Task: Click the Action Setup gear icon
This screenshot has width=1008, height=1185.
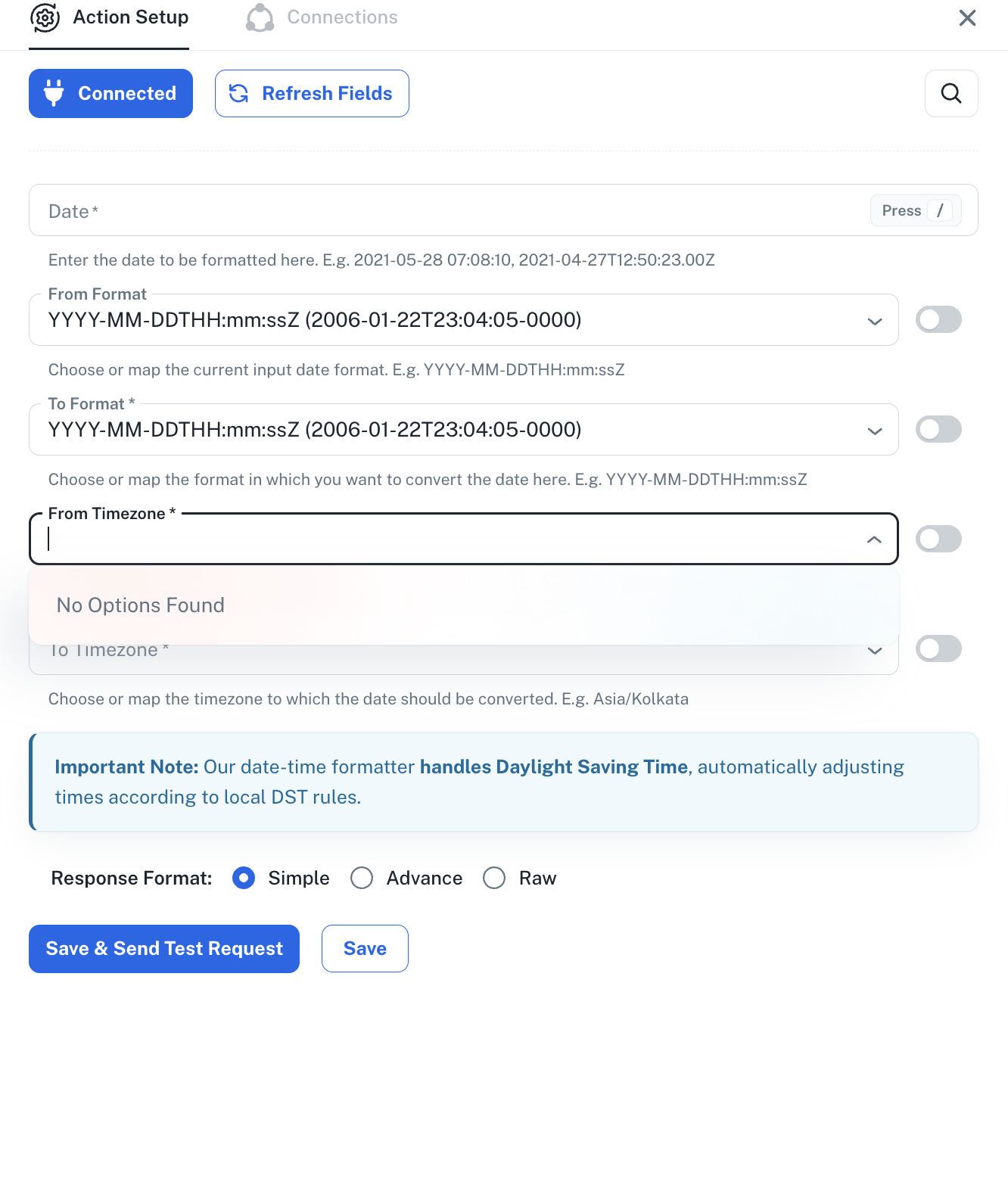Action: [45, 17]
